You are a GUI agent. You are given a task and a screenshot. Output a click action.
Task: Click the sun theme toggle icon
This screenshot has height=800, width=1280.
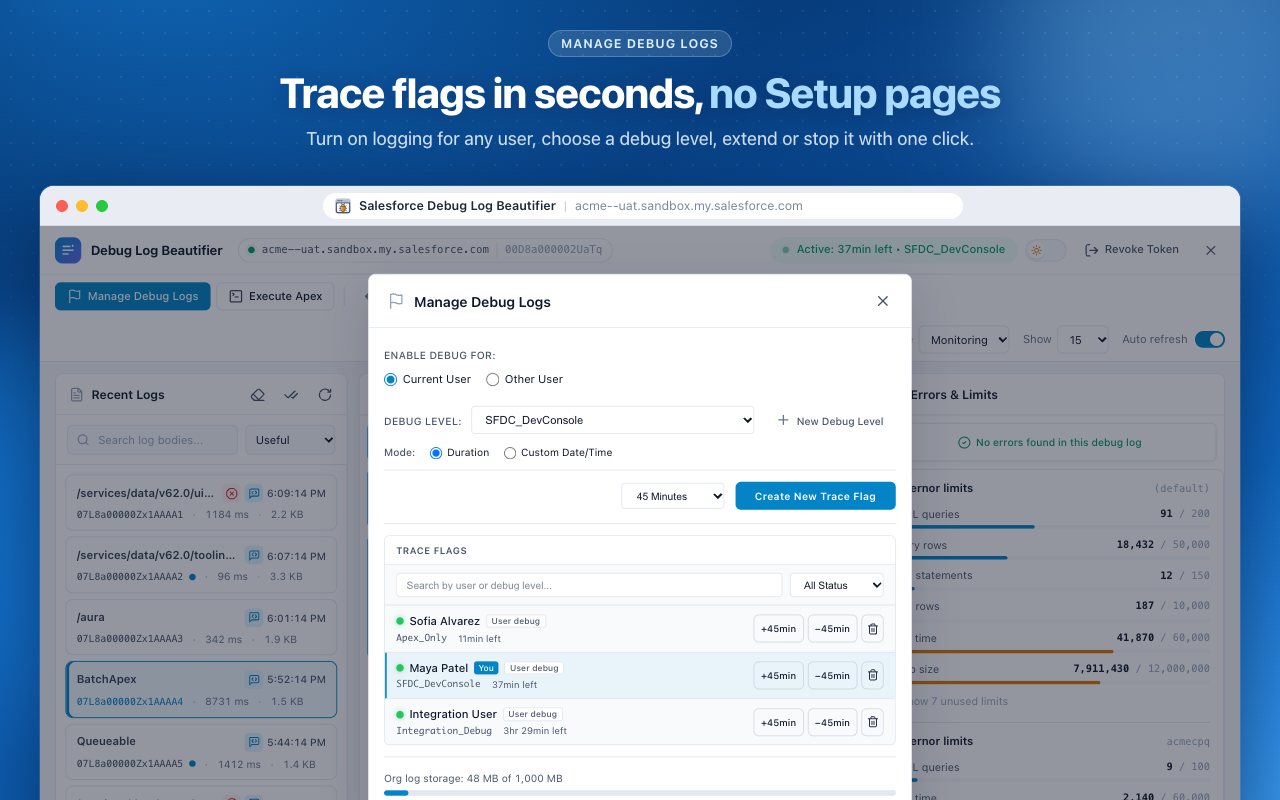1036,250
